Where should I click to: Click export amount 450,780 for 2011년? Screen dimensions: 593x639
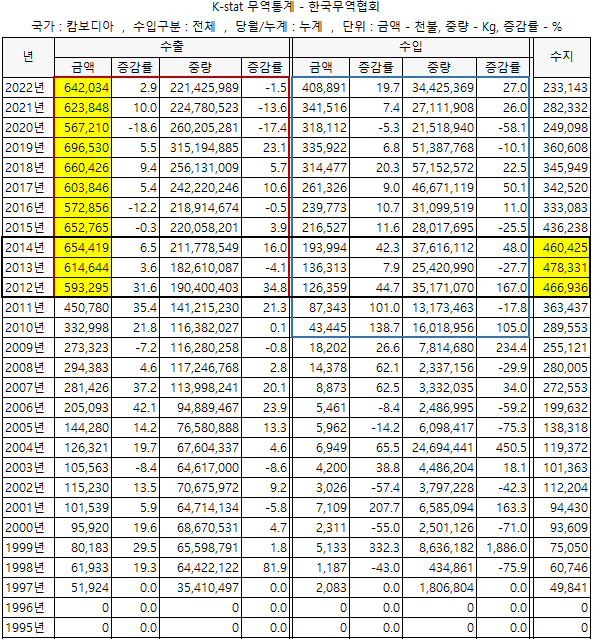[83, 307]
